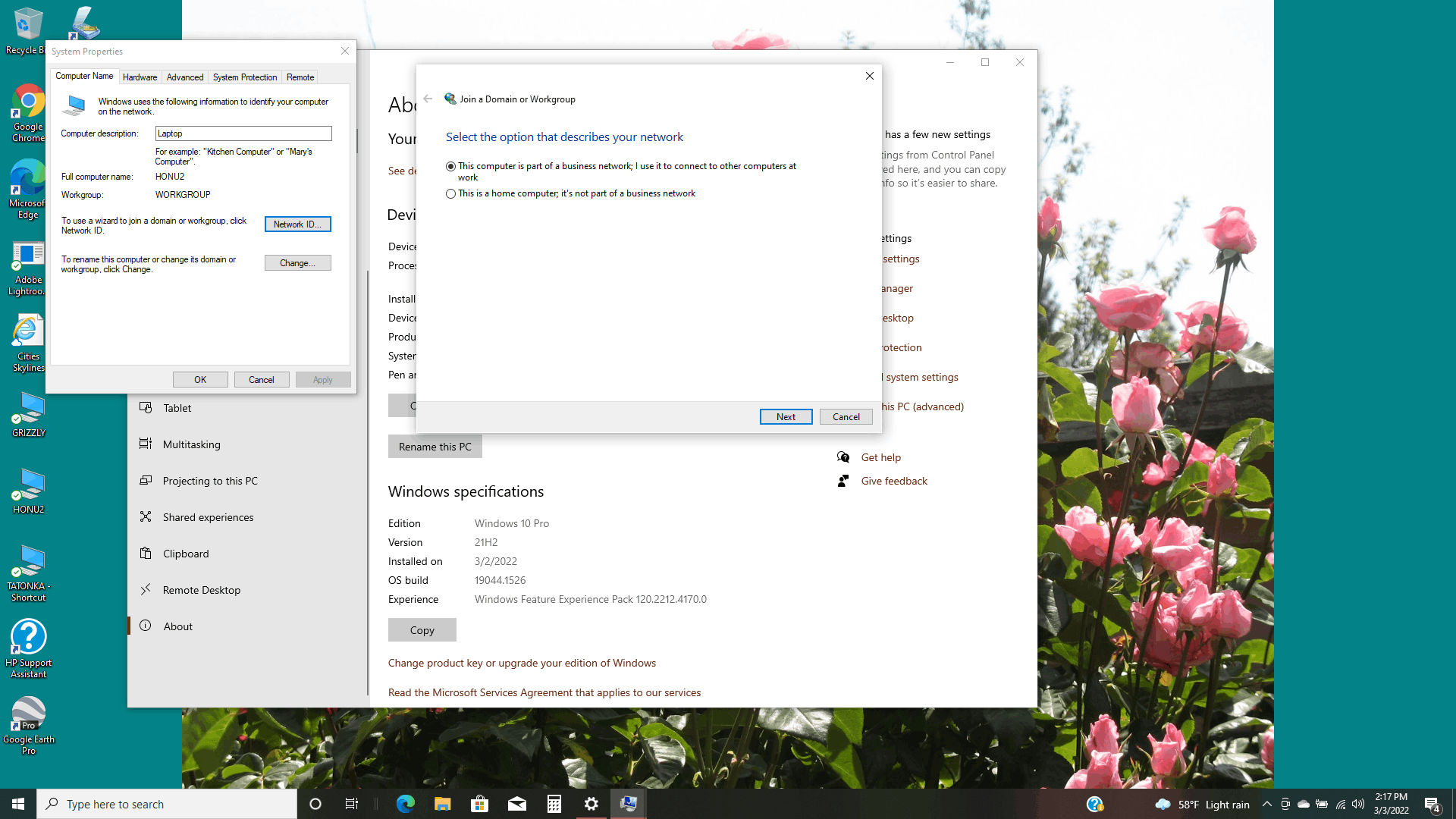
Task: Open the Give feedback icon
Action: (843, 481)
